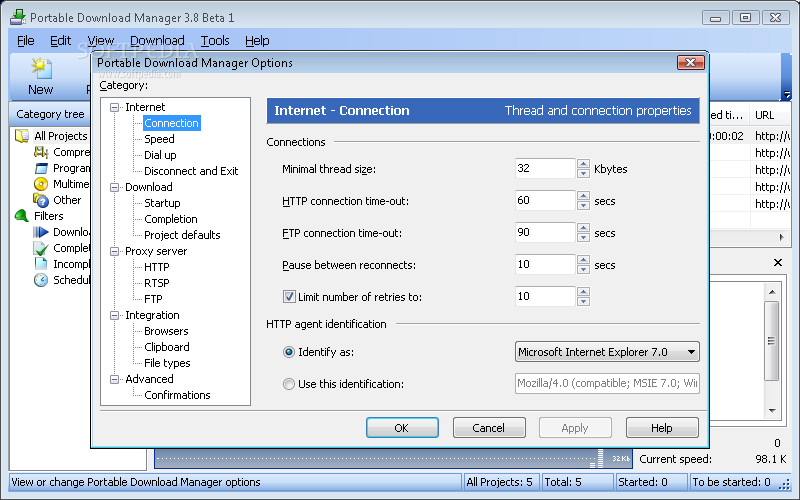Select the Incomplete filter page icon
Viewport: 800px width, 500px height.
pyautogui.click(x=41, y=264)
